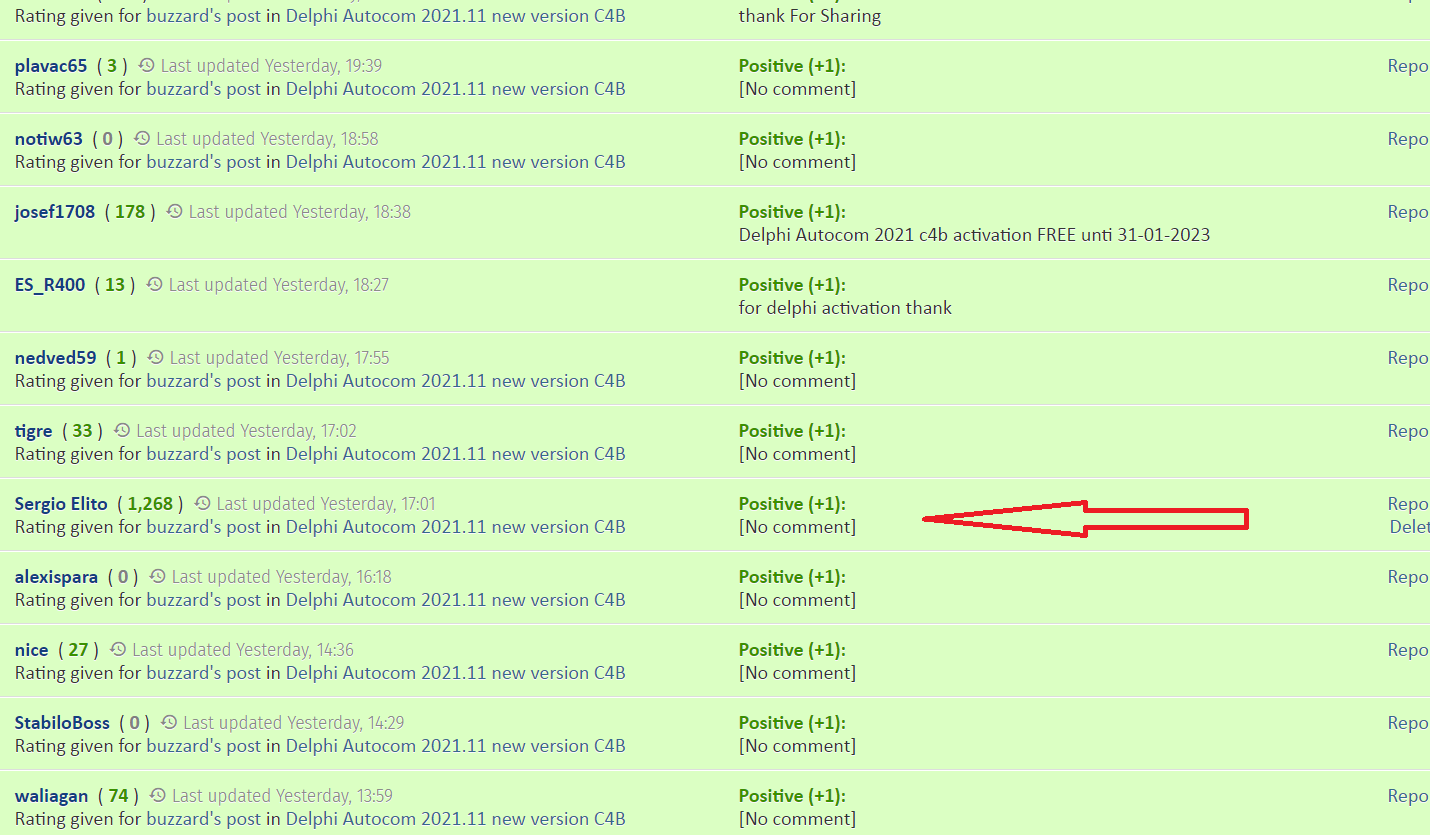Image resolution: width=1430 pixels, height=835 pixels.
Task: Click Delete link on Sergio Elito's rating
Action: (1410, 527)
